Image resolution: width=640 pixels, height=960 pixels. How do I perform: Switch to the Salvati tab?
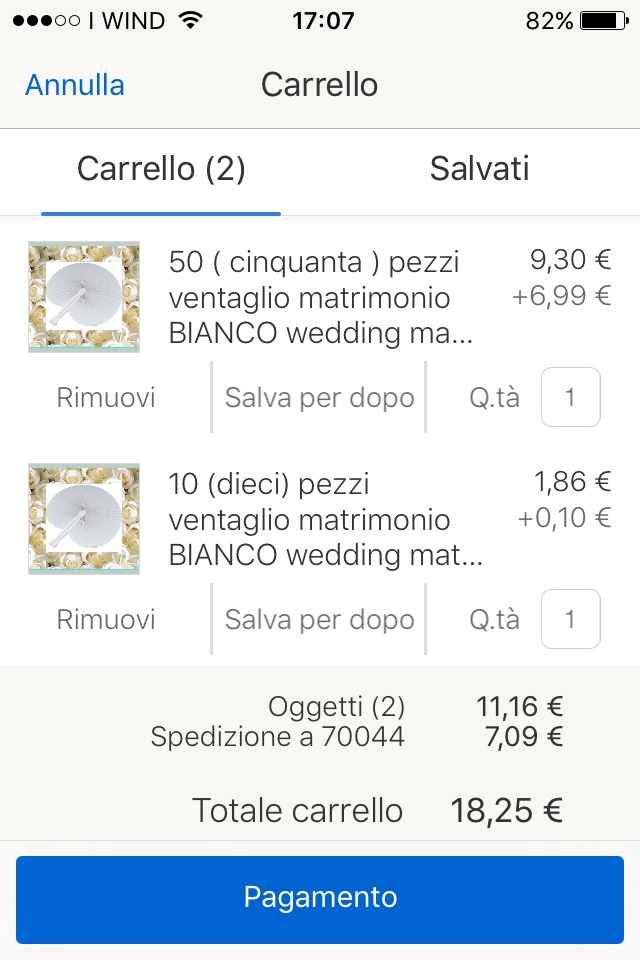pyautogui.click(x=479, y=168)
